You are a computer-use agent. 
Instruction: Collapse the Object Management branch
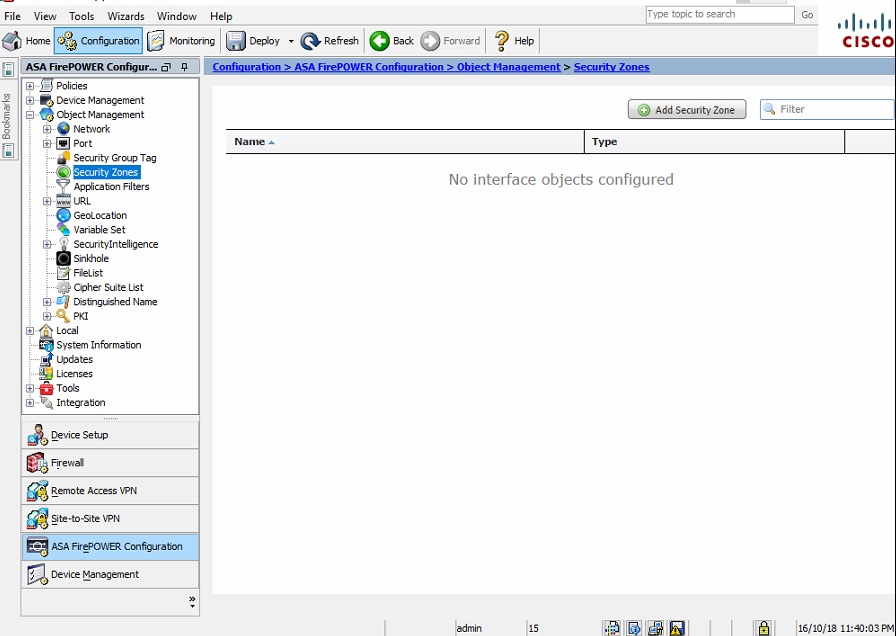pyautogui.click(x=32, y=114)
